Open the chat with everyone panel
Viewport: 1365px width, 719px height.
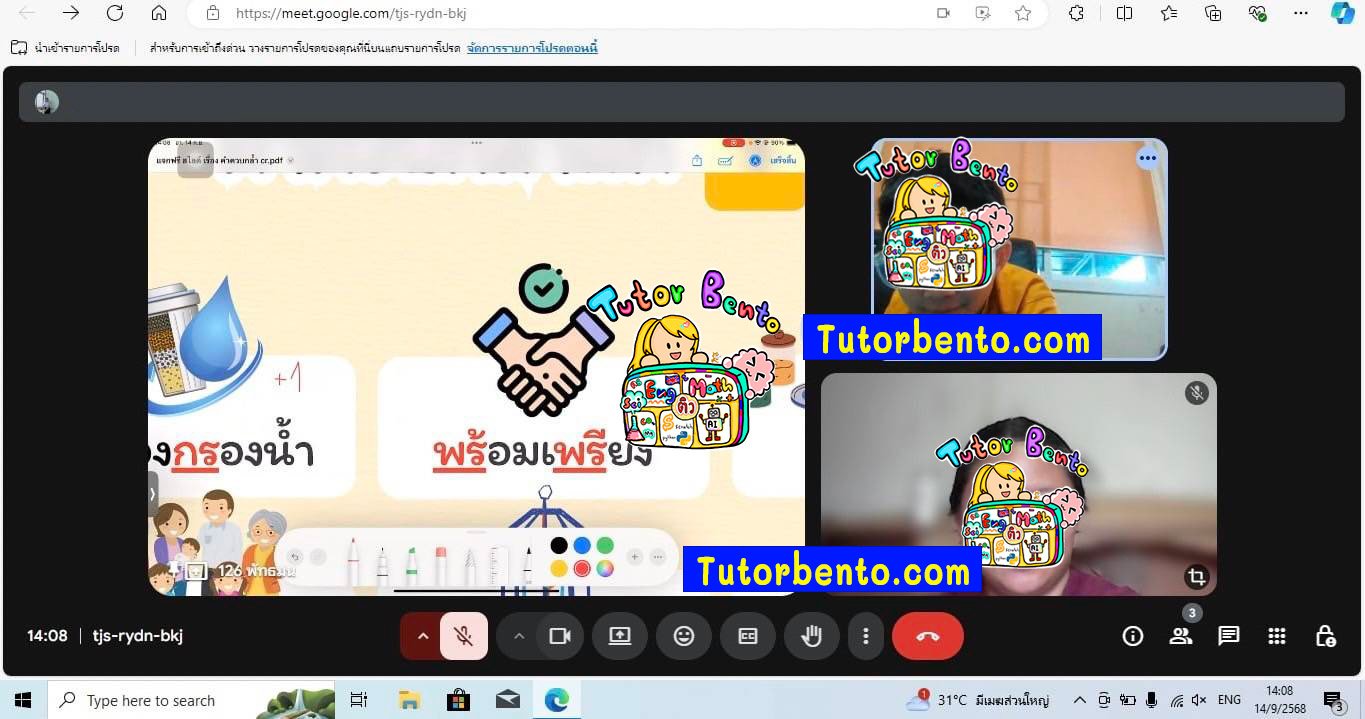1229,636
